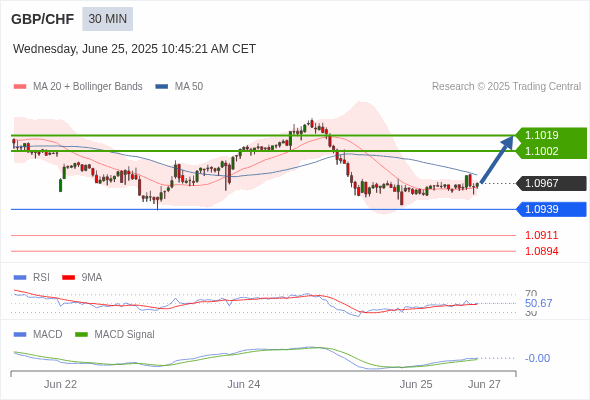Click the 1.1002 resistance price label
This screenshot has height=400, width=590.
click(541, 151)
